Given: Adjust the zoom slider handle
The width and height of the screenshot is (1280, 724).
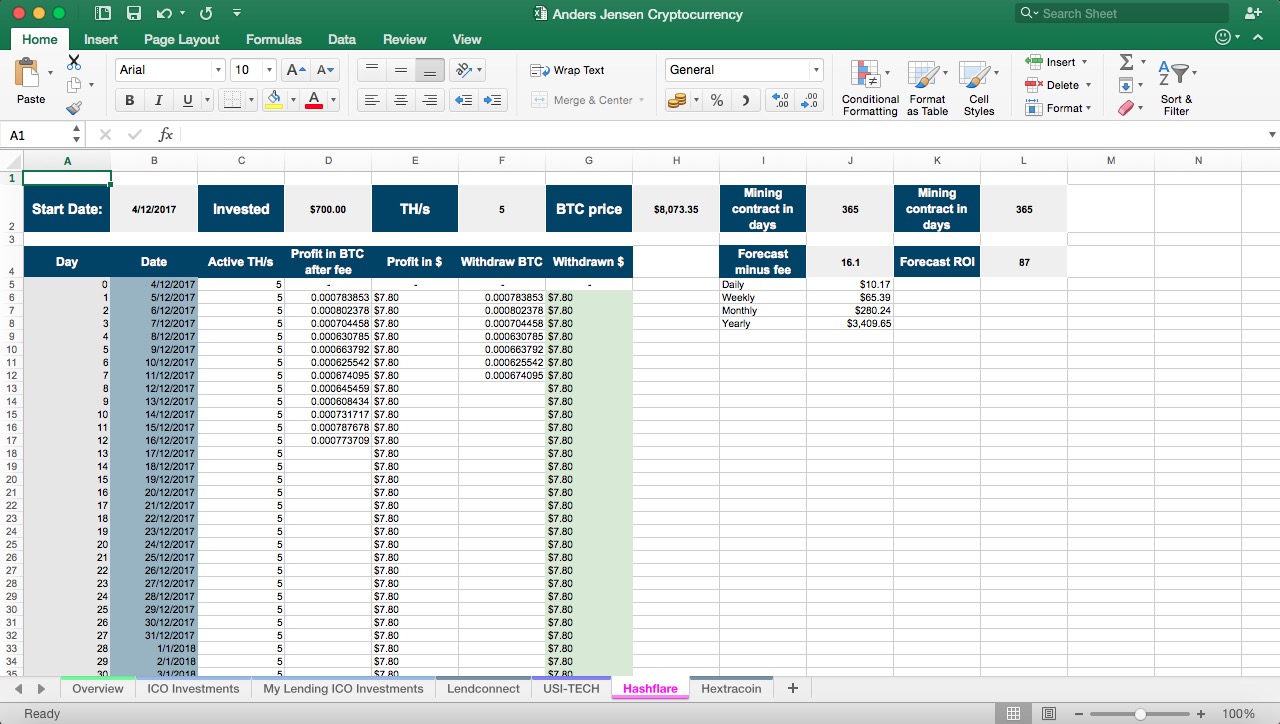Looking at the screenshot, I should [1140, 714].
